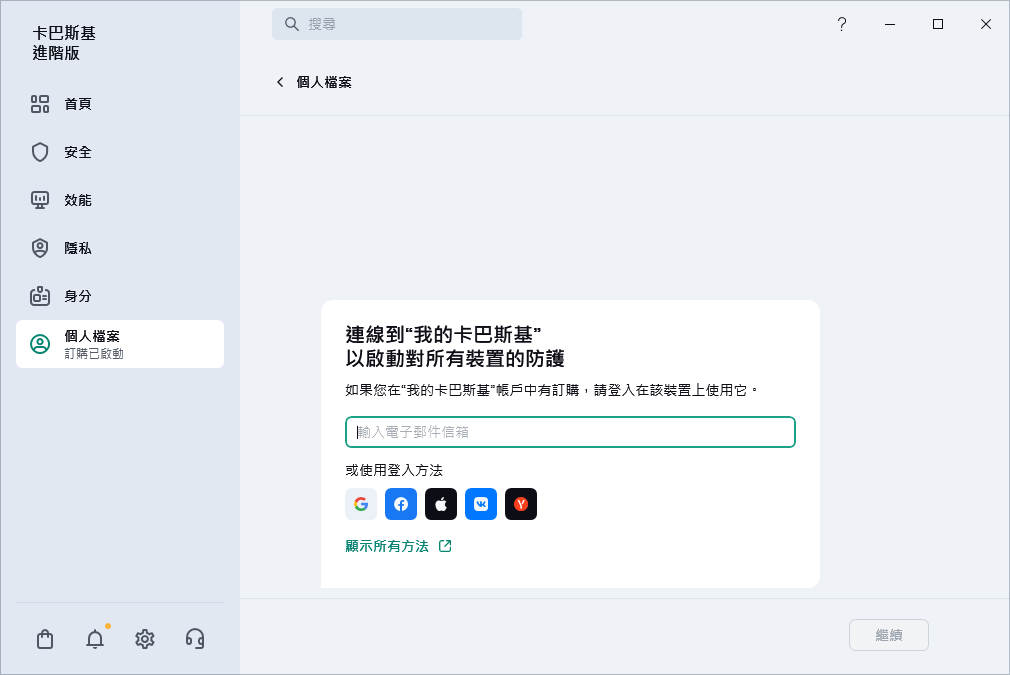The height and width of the screenshot is (675, 1010).
Task: Open 顯示所有方法 link
Action: (390, 546)
